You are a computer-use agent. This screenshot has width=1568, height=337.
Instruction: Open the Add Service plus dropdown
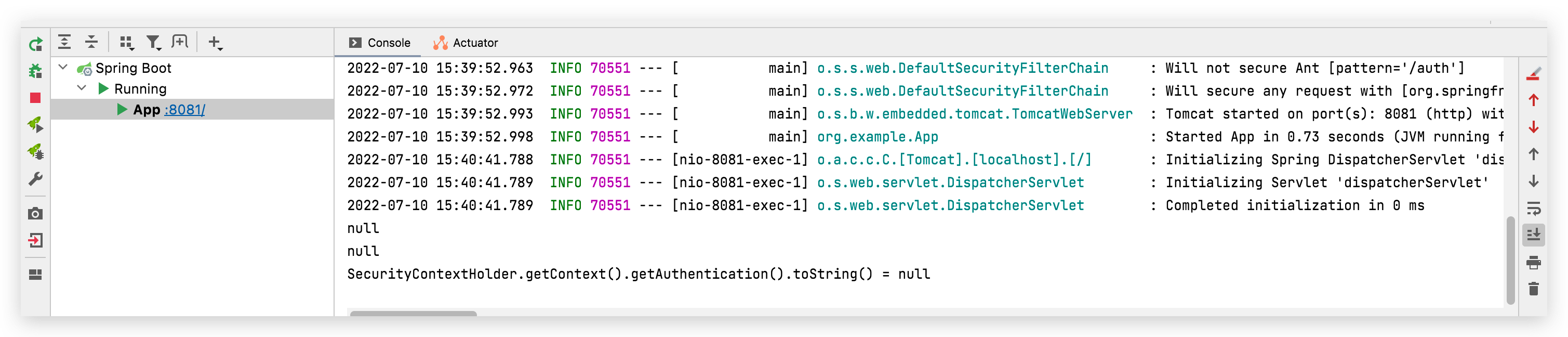point(215,42)
